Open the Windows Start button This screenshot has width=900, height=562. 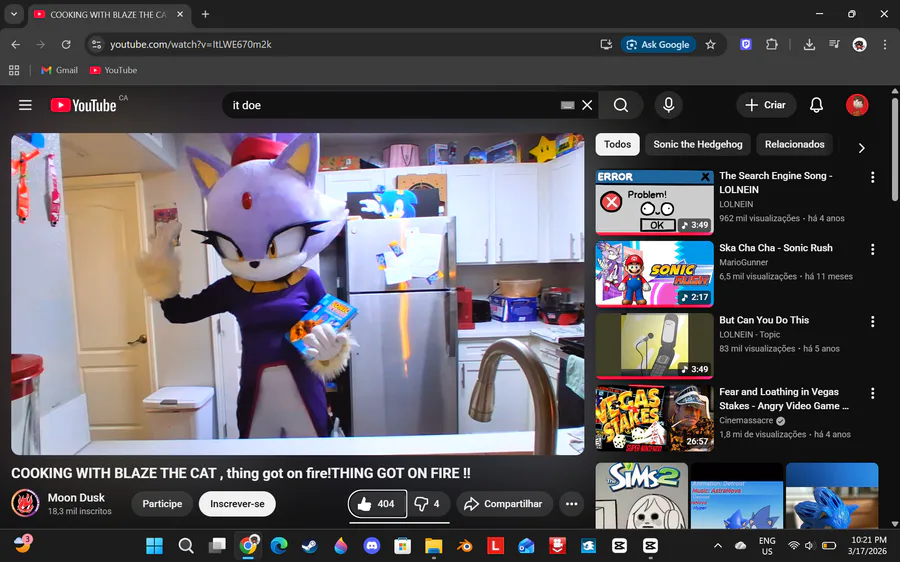pos(154,545)
